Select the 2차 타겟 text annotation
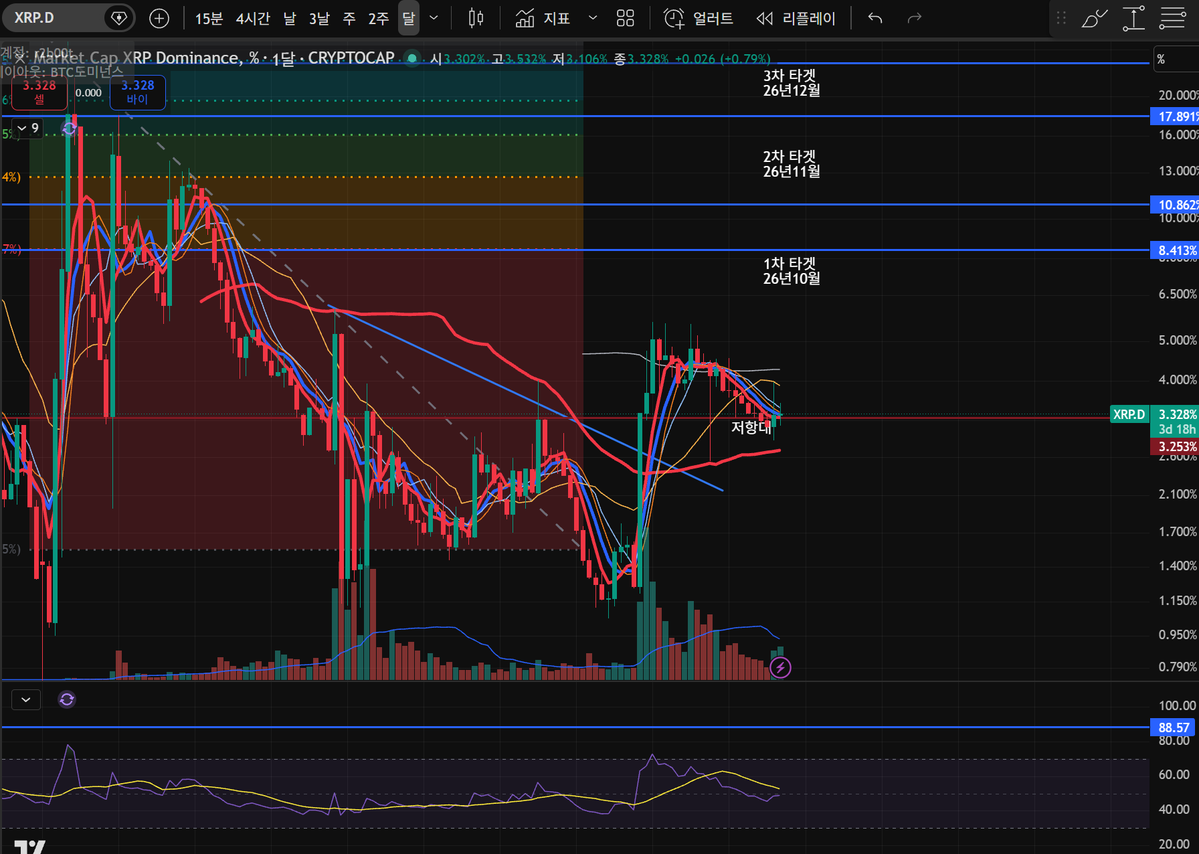Screen dimensions: 1199x854 click(791, 164)
